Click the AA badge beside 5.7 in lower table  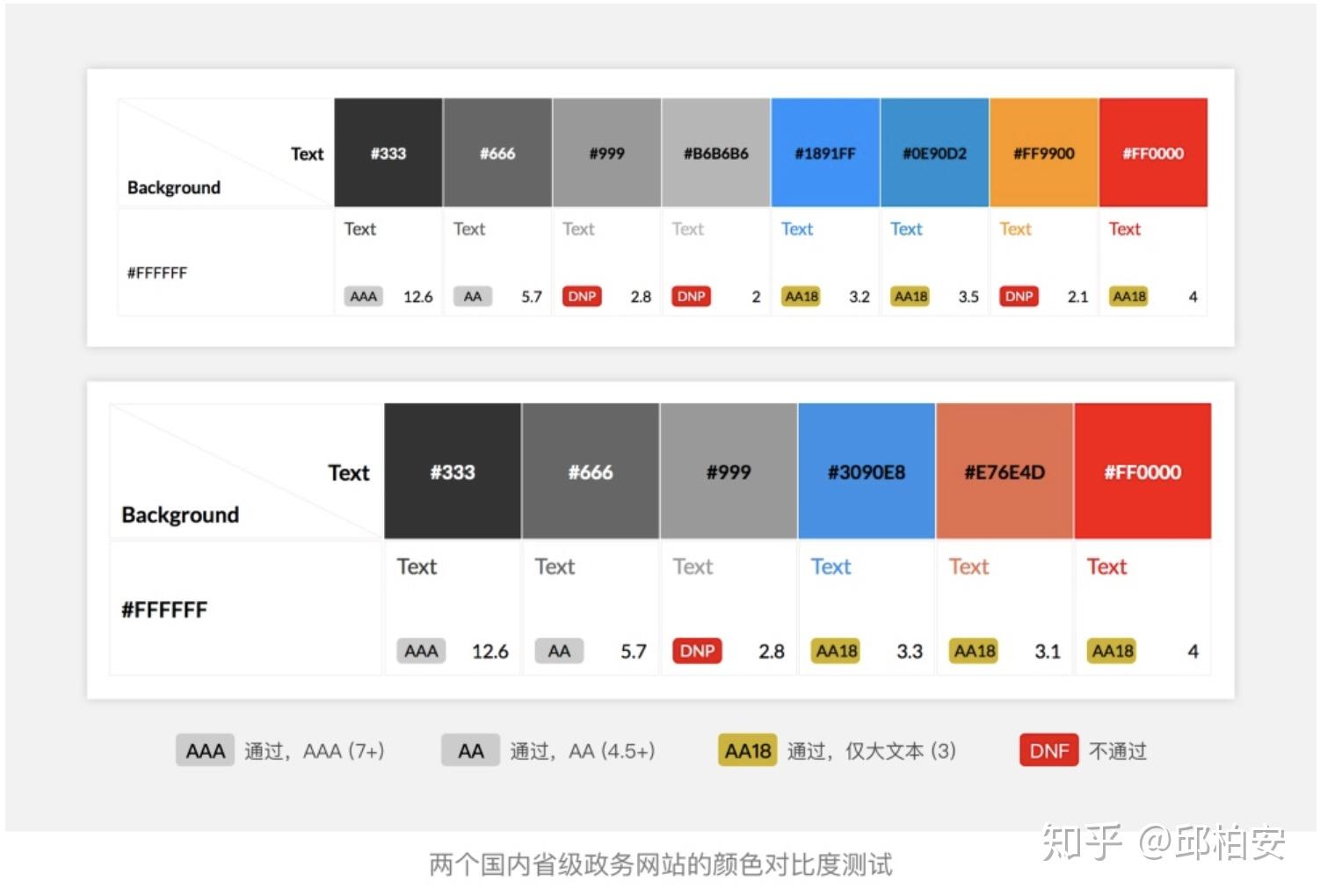click(559, 651)
